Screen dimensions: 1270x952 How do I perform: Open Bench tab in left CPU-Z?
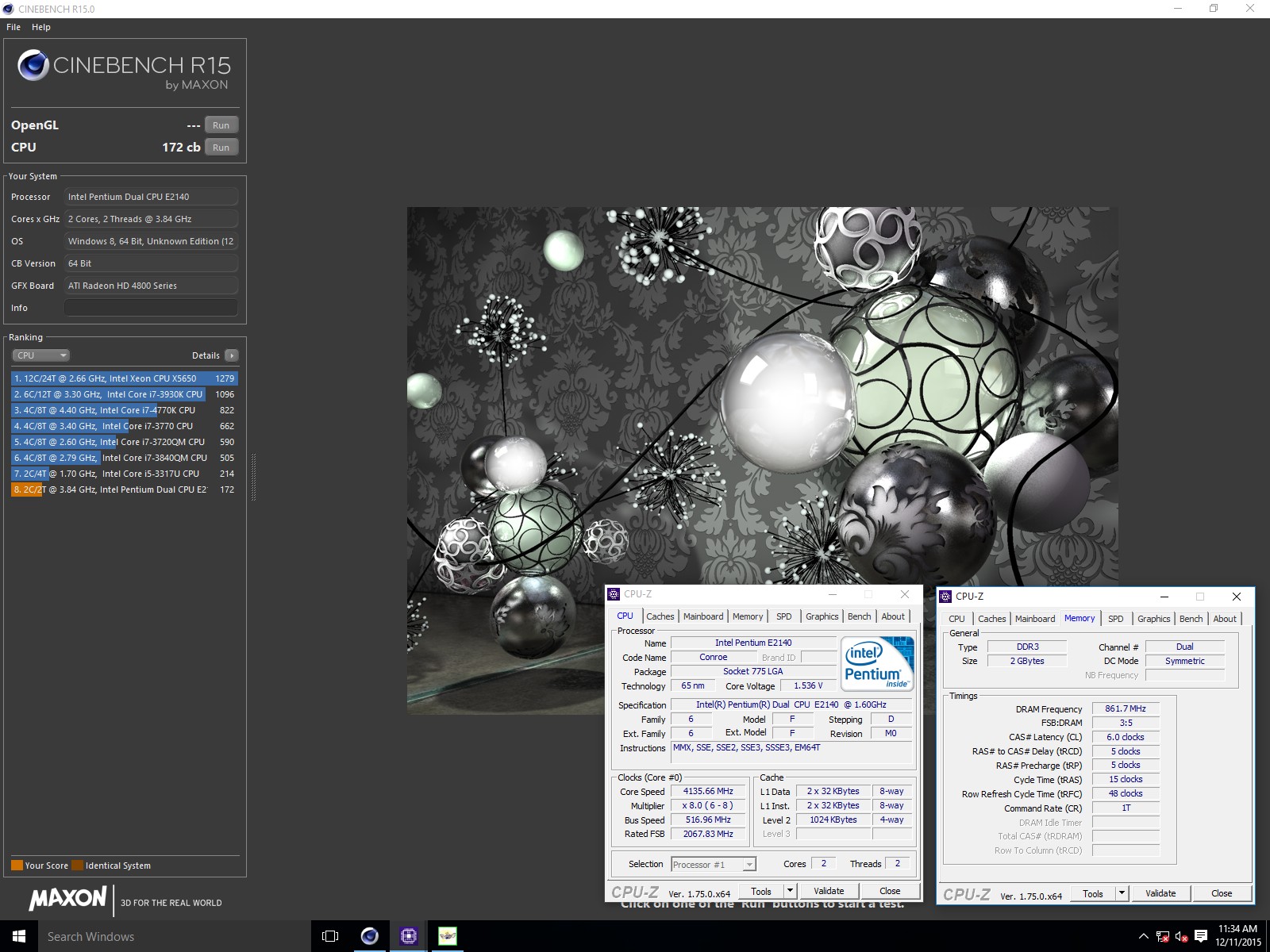(x=860, y=616)
